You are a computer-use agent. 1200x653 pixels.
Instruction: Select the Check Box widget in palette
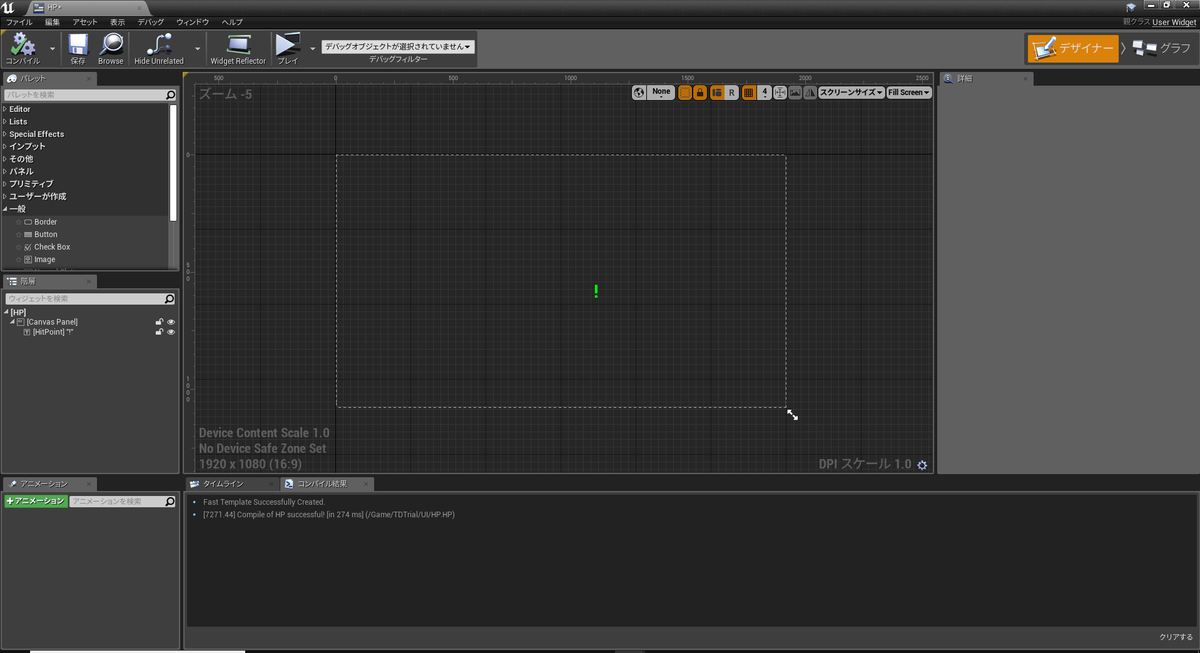click(x=51, y=247)
